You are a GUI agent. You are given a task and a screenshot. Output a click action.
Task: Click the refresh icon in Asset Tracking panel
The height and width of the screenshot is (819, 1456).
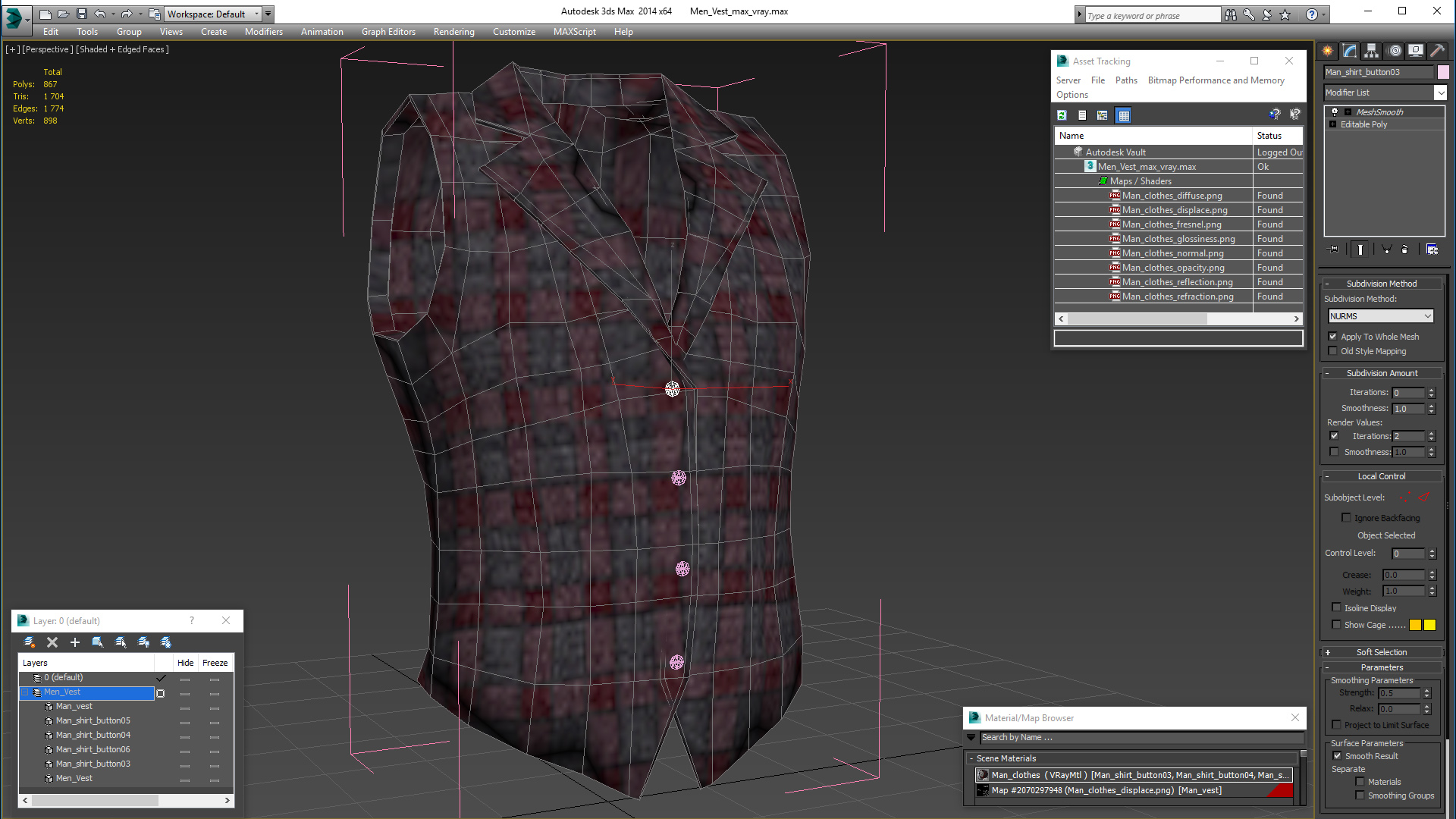click(1062, 115)
